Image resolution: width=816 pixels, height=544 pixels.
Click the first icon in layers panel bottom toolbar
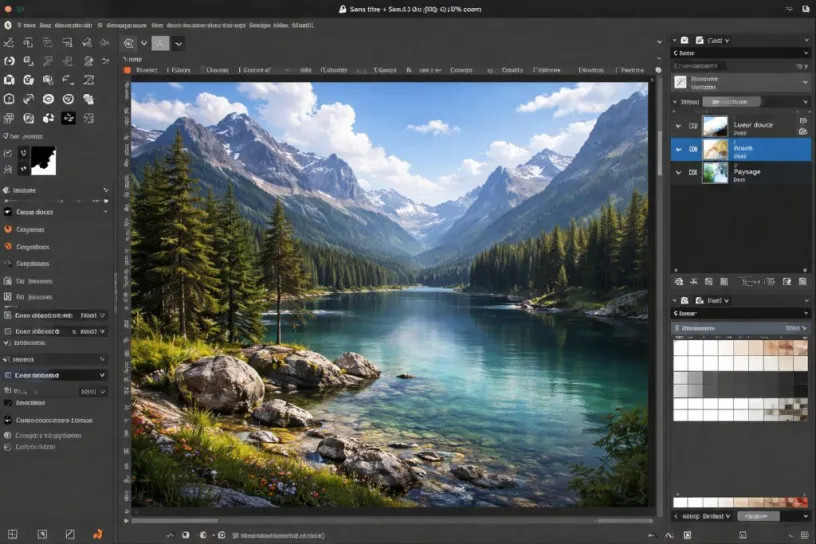point(679,283)
